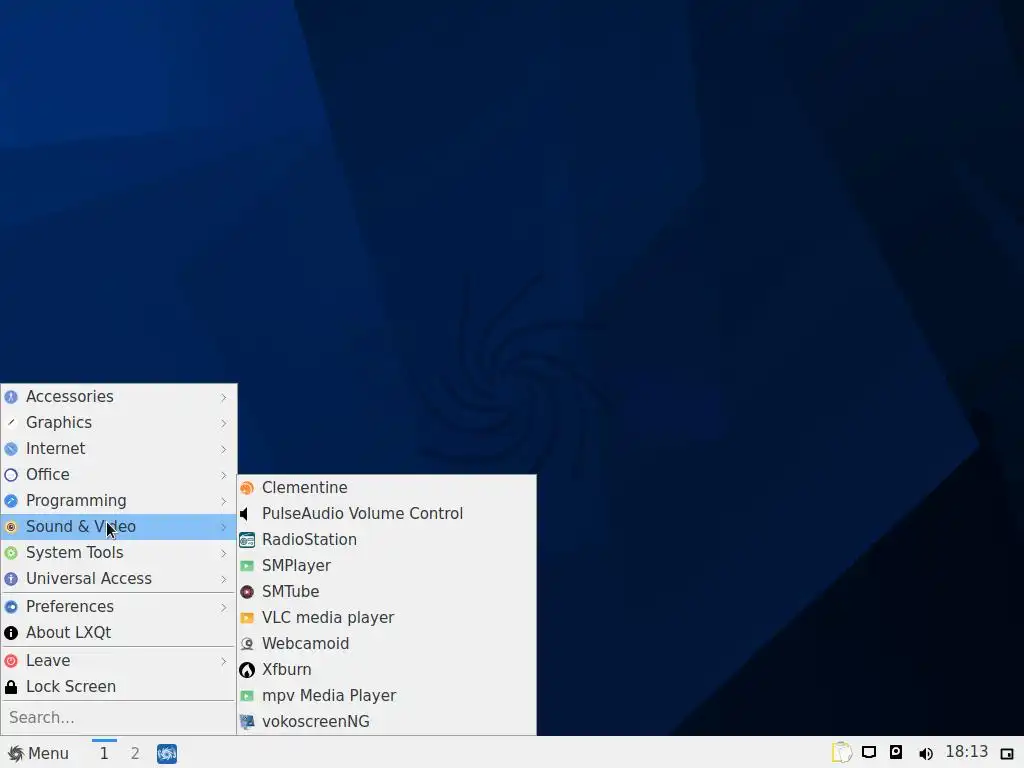This screenshot has width=1024, height=768.
Task: Switch to desktop 2
Action: (135, 754)
